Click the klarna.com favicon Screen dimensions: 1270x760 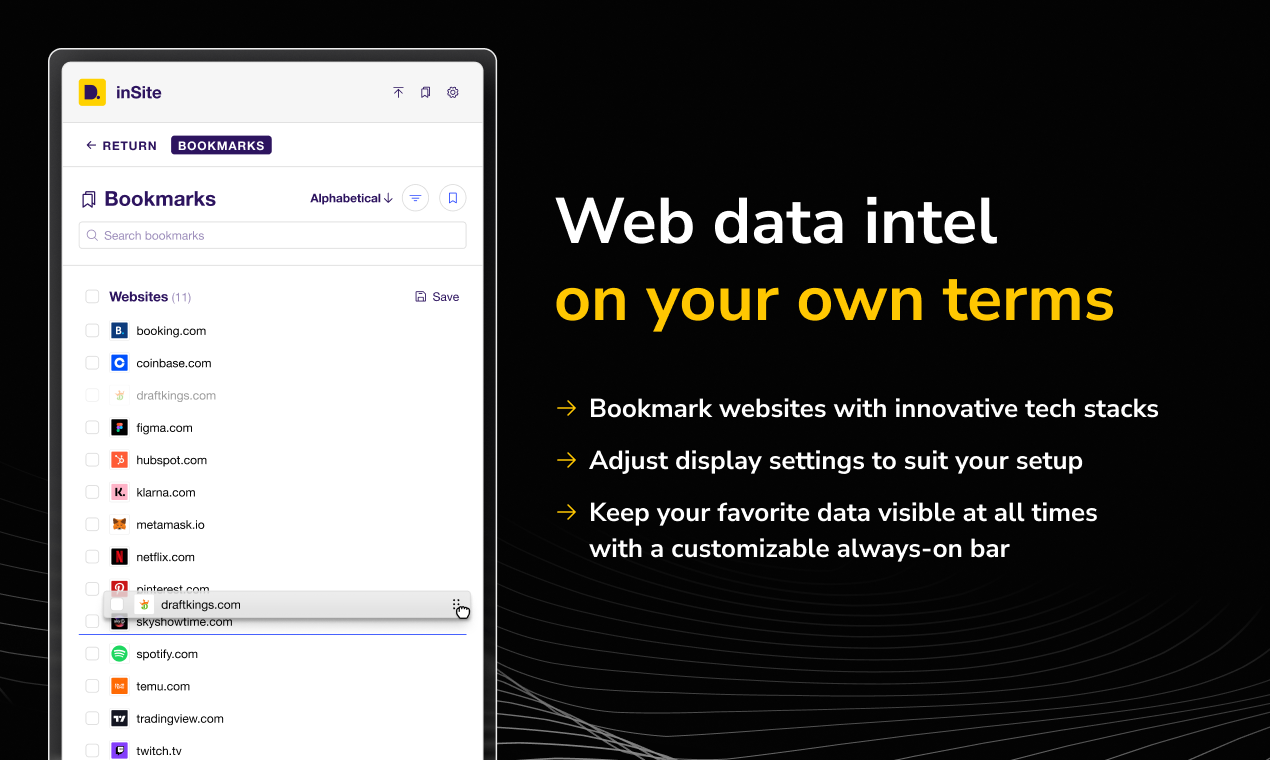point(119,492)
